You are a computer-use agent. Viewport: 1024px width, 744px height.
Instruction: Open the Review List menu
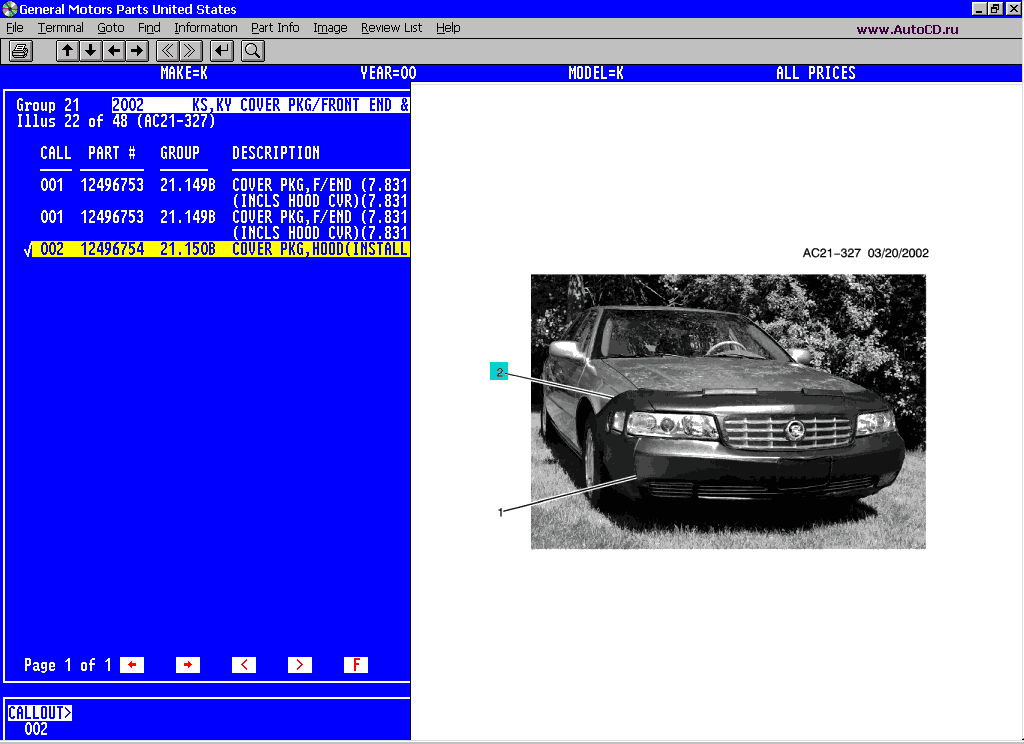[391, 27]
